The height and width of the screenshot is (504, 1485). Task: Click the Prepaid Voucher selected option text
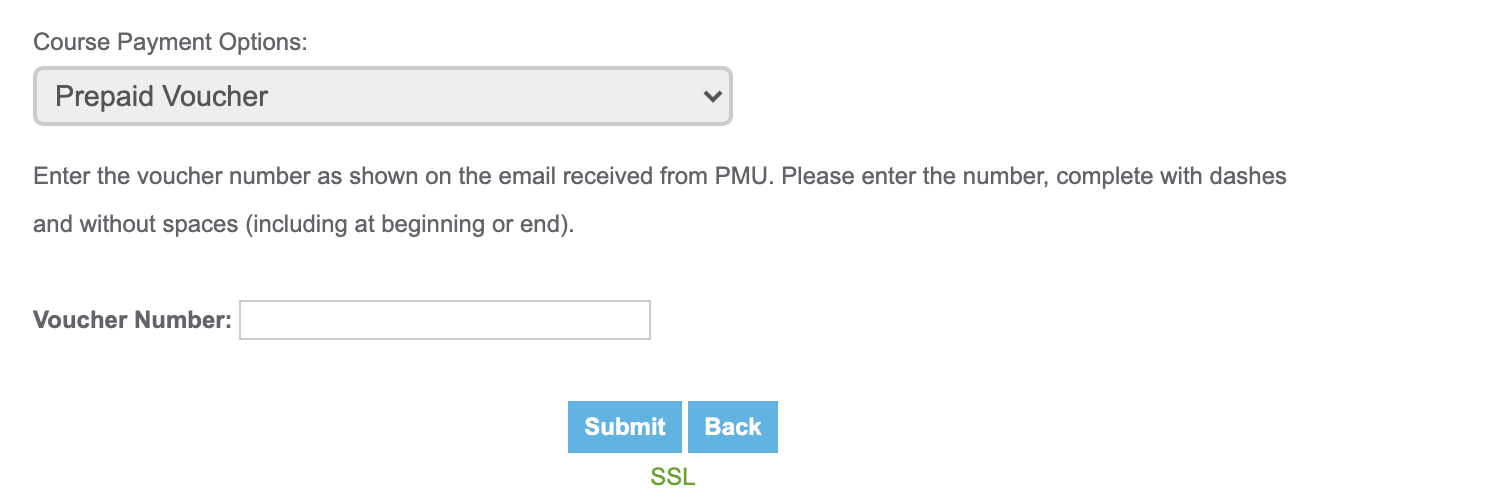point(162,97)
